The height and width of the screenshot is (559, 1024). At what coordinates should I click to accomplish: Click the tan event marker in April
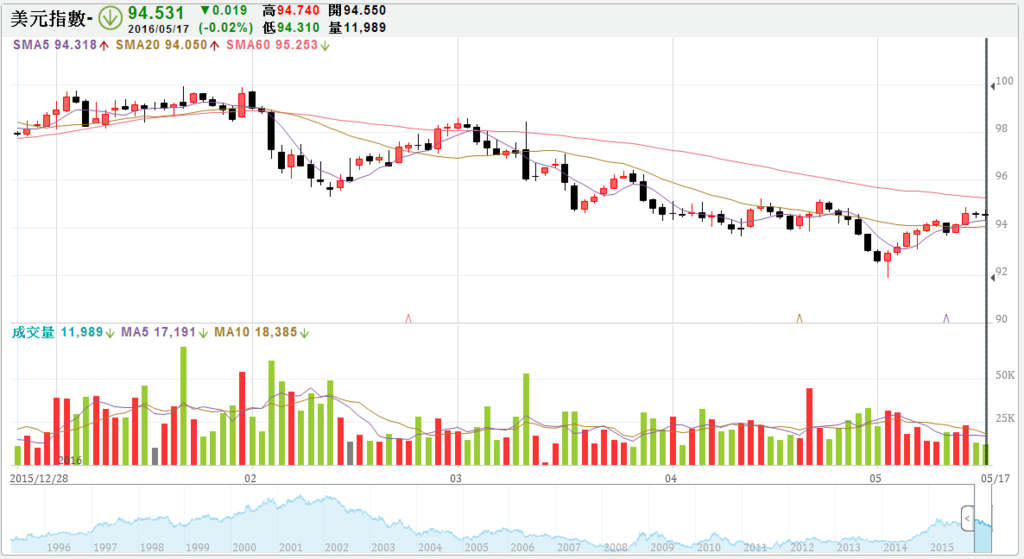(x=799, y=319)
